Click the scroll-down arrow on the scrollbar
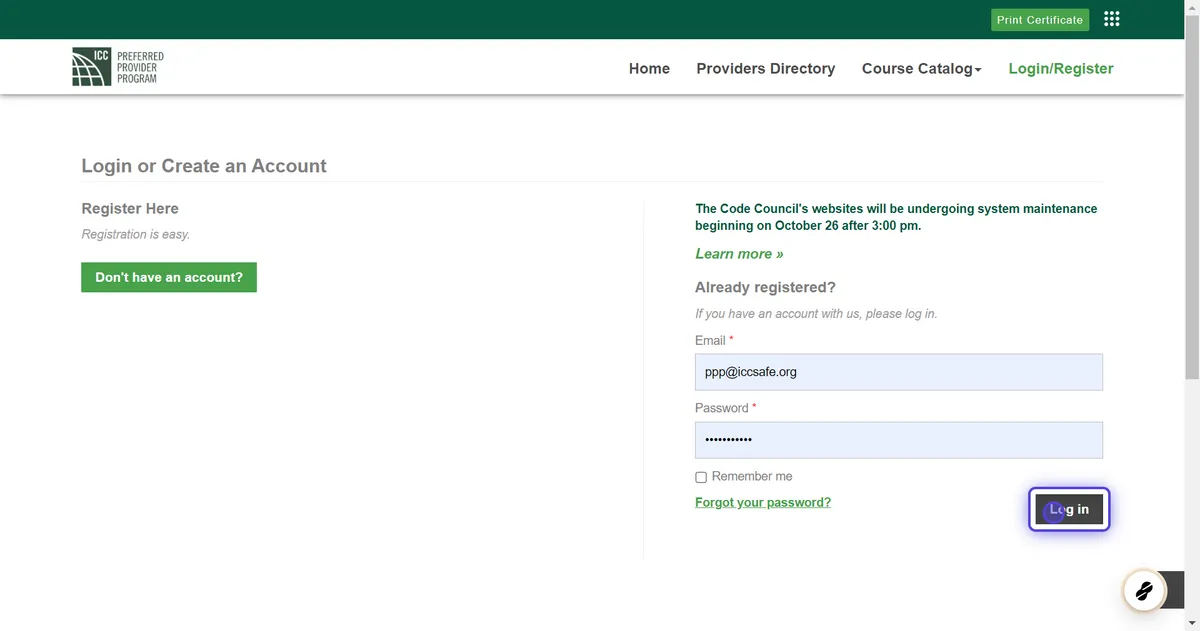The height and width of the screenshot is (631, 1200). click(x=1193, y=624)
